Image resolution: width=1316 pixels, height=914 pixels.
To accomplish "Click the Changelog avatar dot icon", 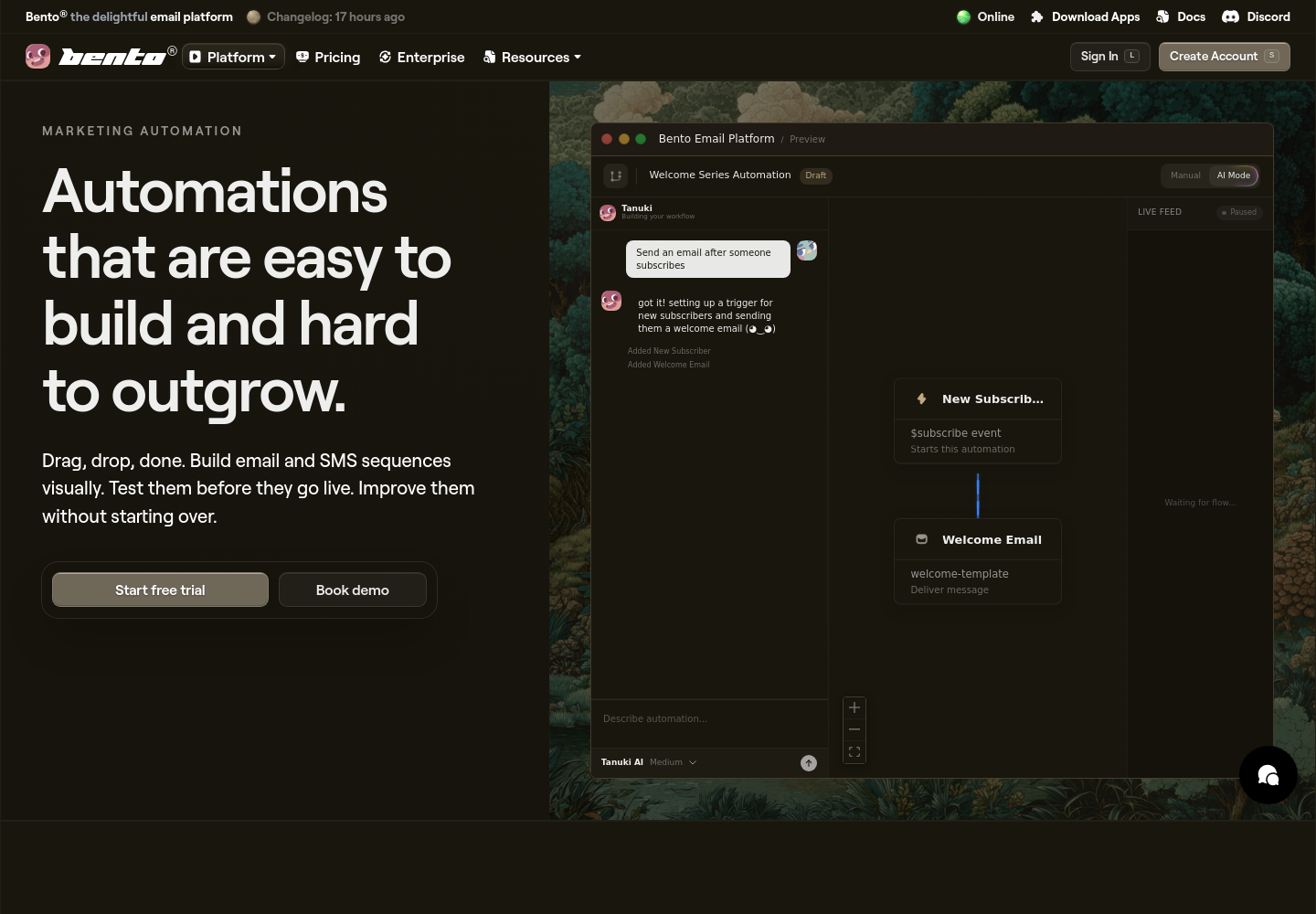I will click(x=254, y=16).
